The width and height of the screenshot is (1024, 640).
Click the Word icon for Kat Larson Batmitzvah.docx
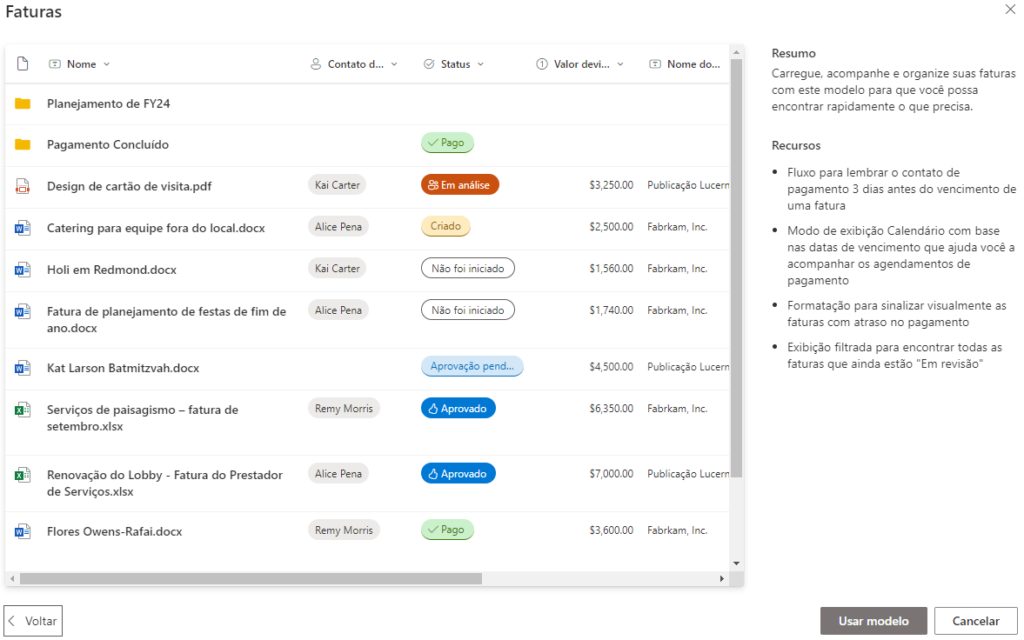tap(23, 367)
